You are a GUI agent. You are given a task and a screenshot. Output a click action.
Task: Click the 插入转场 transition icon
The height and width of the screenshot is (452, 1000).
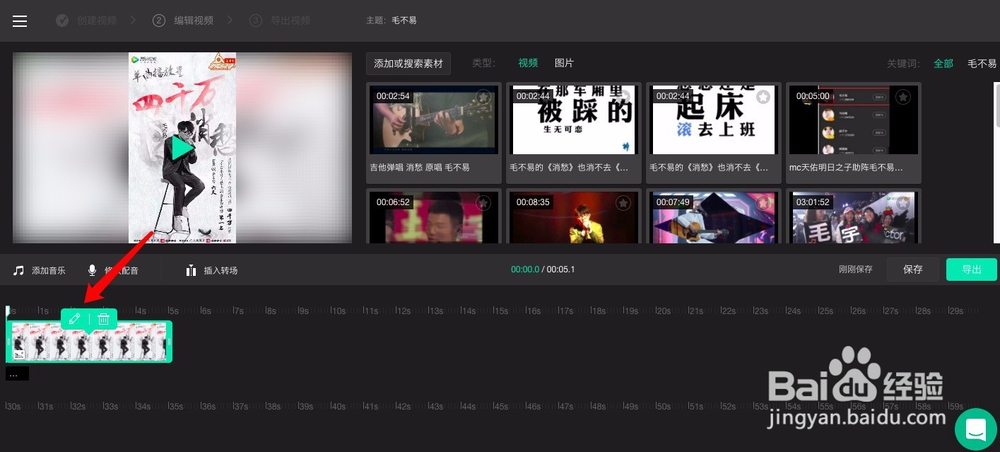191,270
